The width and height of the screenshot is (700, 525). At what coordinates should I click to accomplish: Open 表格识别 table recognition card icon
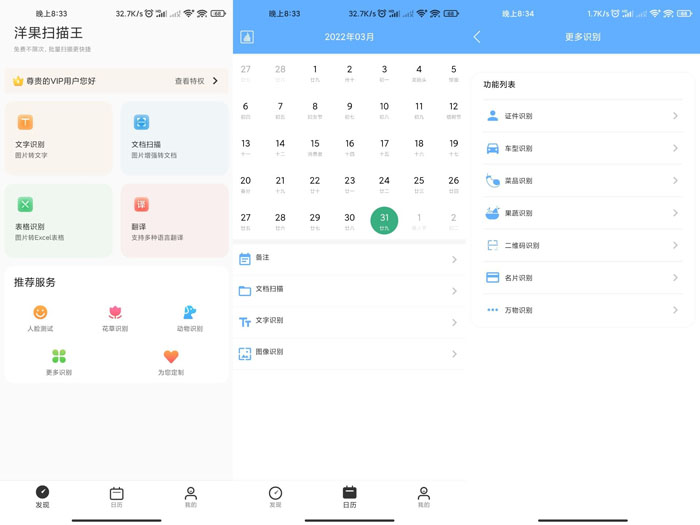click(25, 204)
